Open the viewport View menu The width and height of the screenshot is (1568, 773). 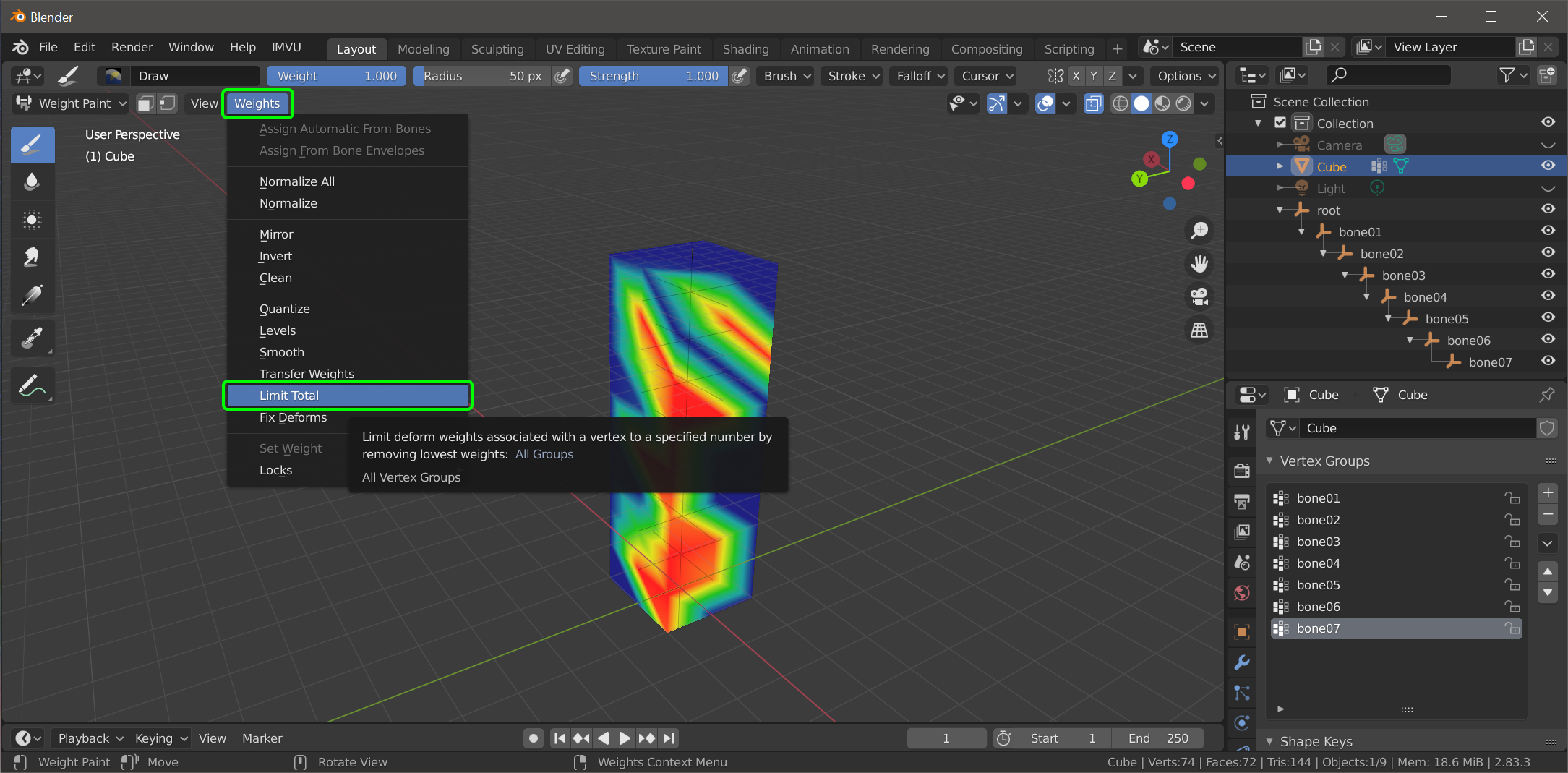click(x=205, y=103)
